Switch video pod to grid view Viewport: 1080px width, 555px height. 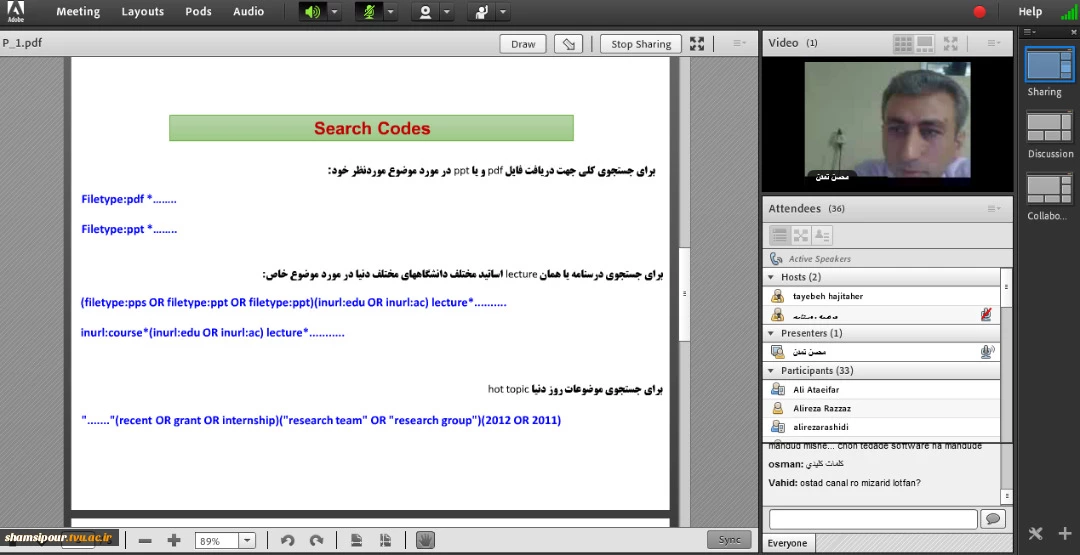(x=903, y=43)
